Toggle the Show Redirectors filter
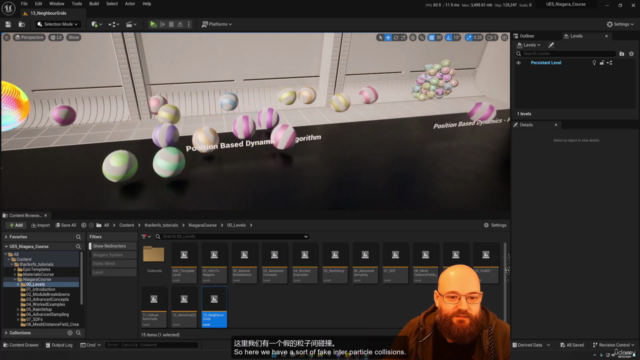 (113, 246)
